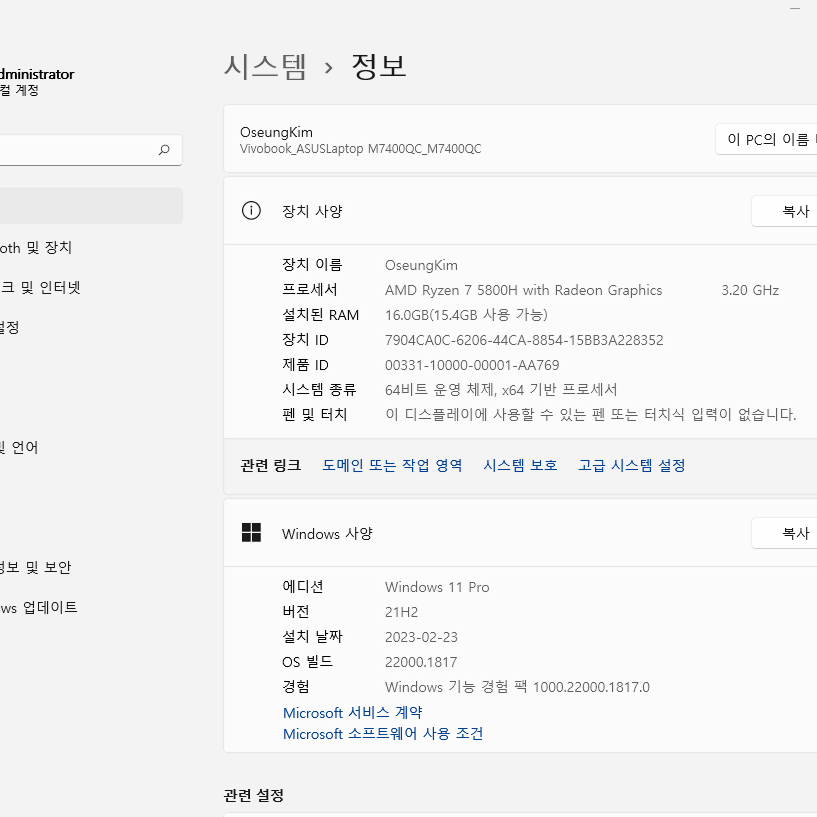Image resolution: width=817 pixels, height=817 pixels.
Task: Click the 관련 링크 label
Action: pyautogui.click(x=270, y=465)
